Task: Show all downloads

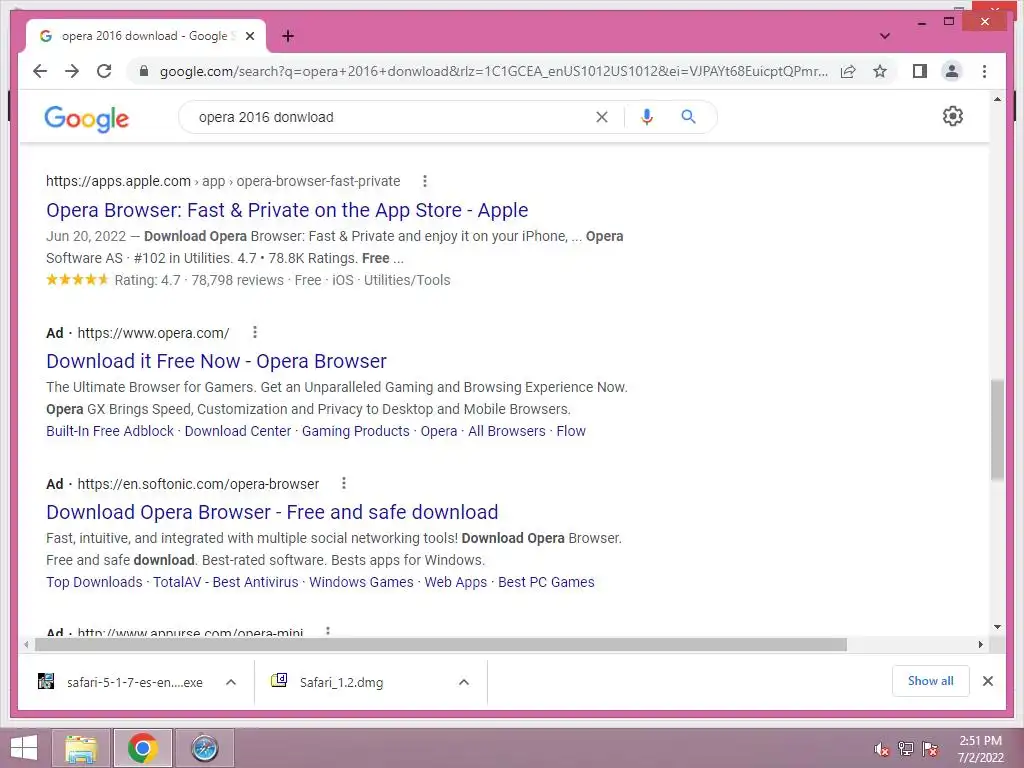Action: coord(931,681)
